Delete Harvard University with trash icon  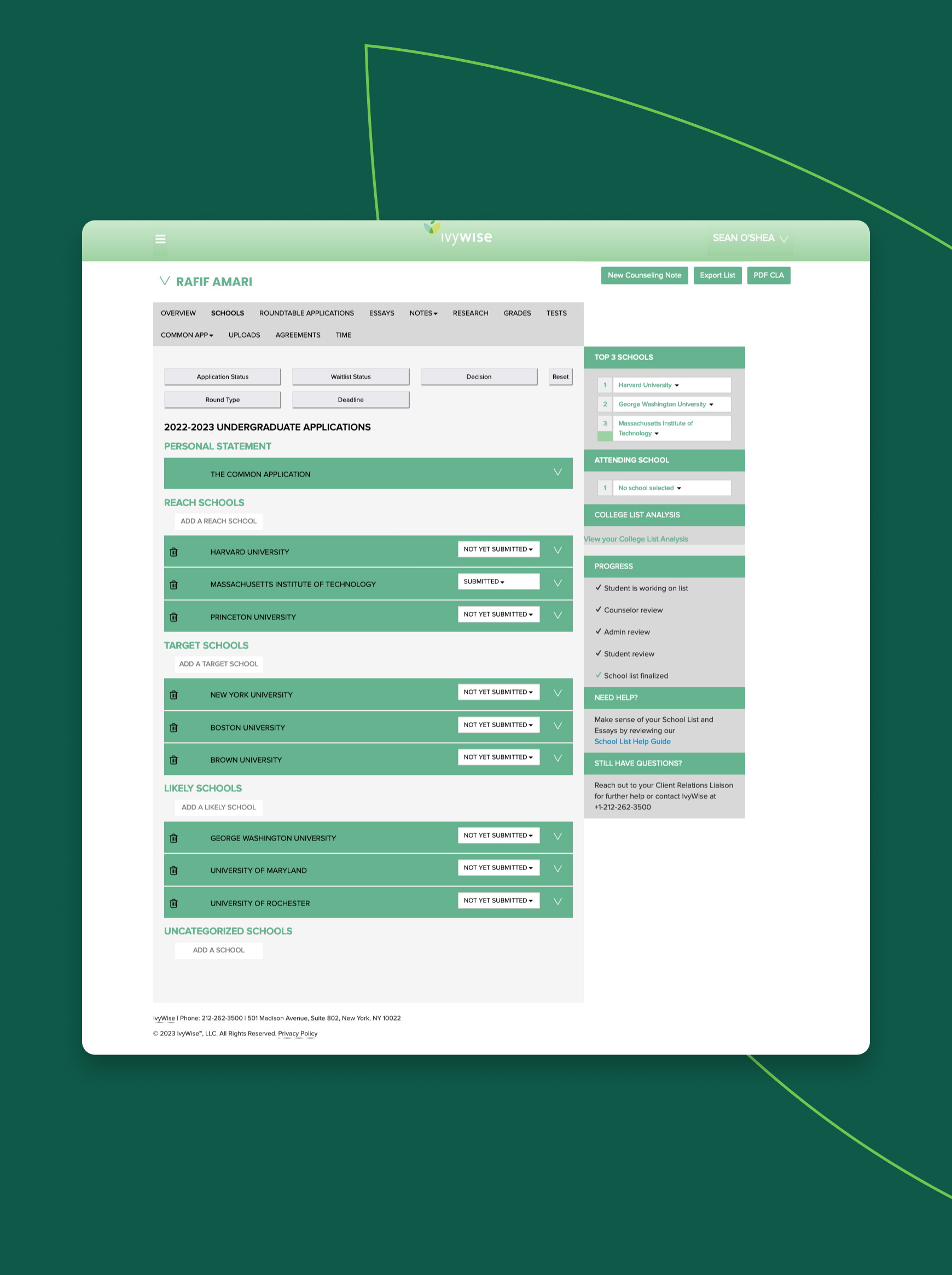pyautogui.click(x=173, y=552)
